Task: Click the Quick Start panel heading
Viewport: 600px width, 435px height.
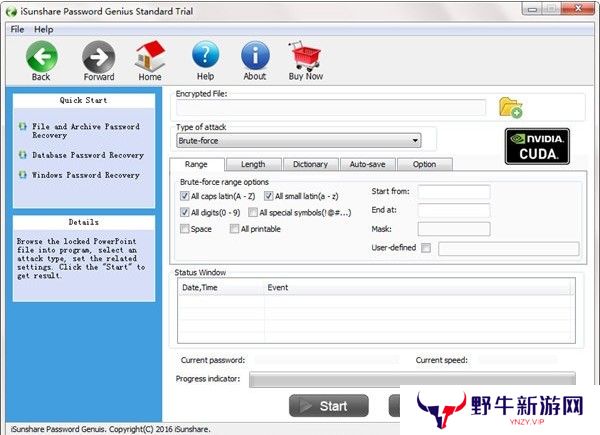Action: [83, 100]
